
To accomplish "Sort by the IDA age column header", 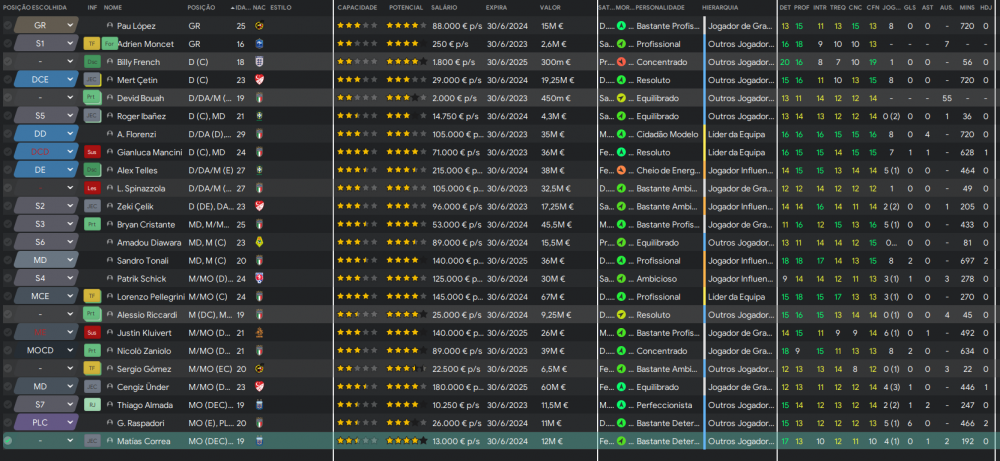I will tap(242, 8).
